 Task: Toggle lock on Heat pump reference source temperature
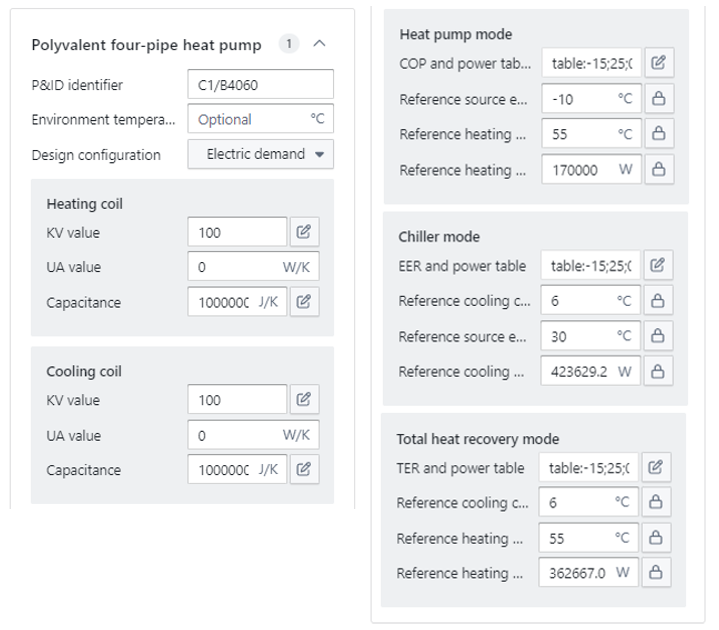[658, 99]
